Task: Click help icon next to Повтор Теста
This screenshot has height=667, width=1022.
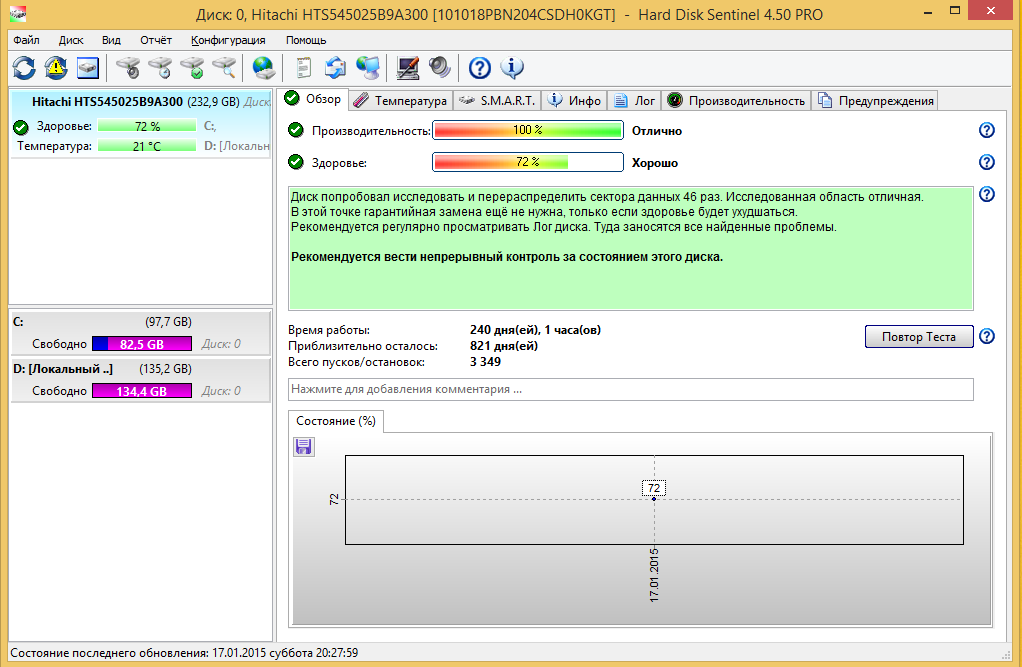Action: (987, 336)
